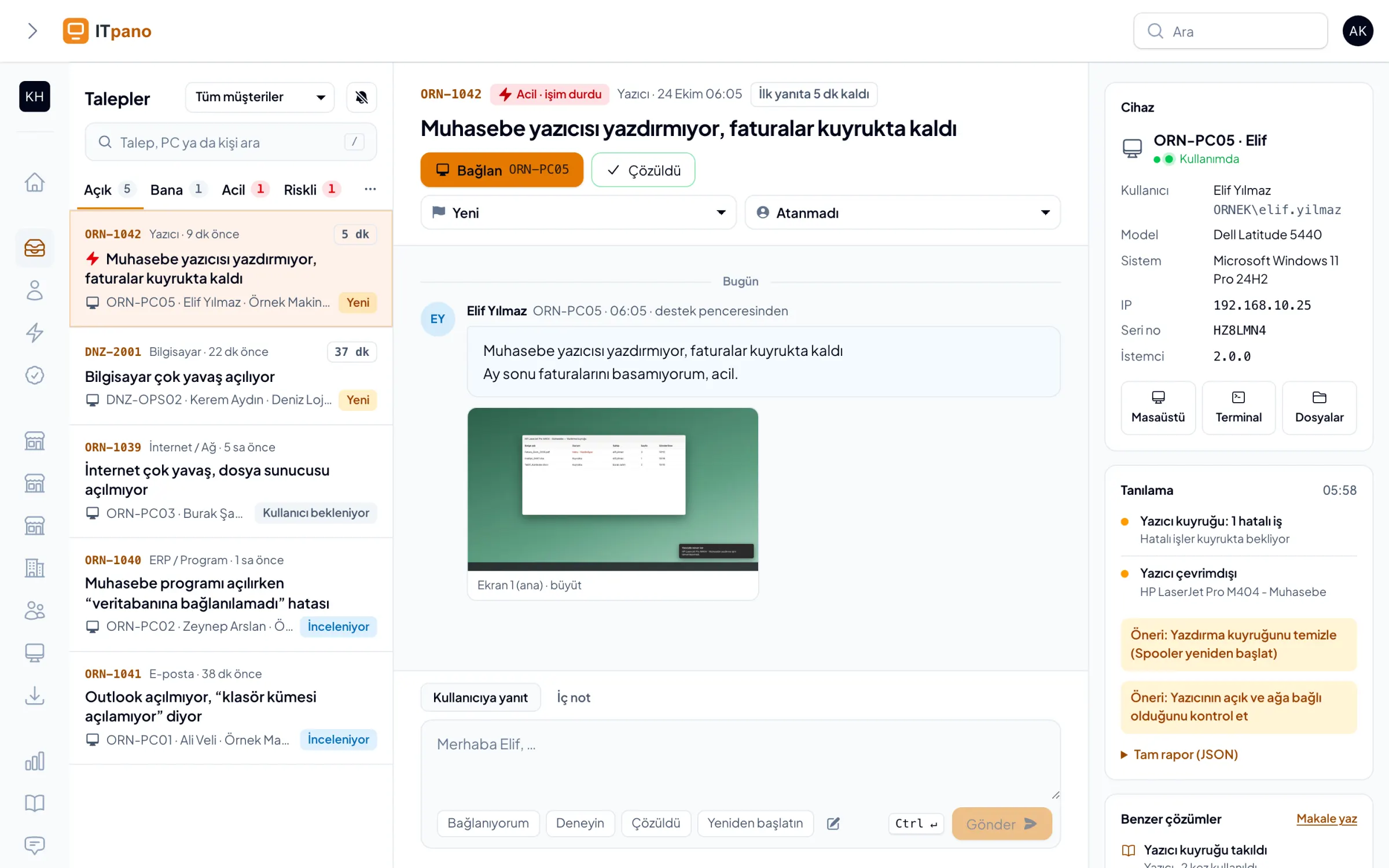This screenshot has height=868, width=1389.
Task: Toggle the notification mute bell
Action: point(362,97)
